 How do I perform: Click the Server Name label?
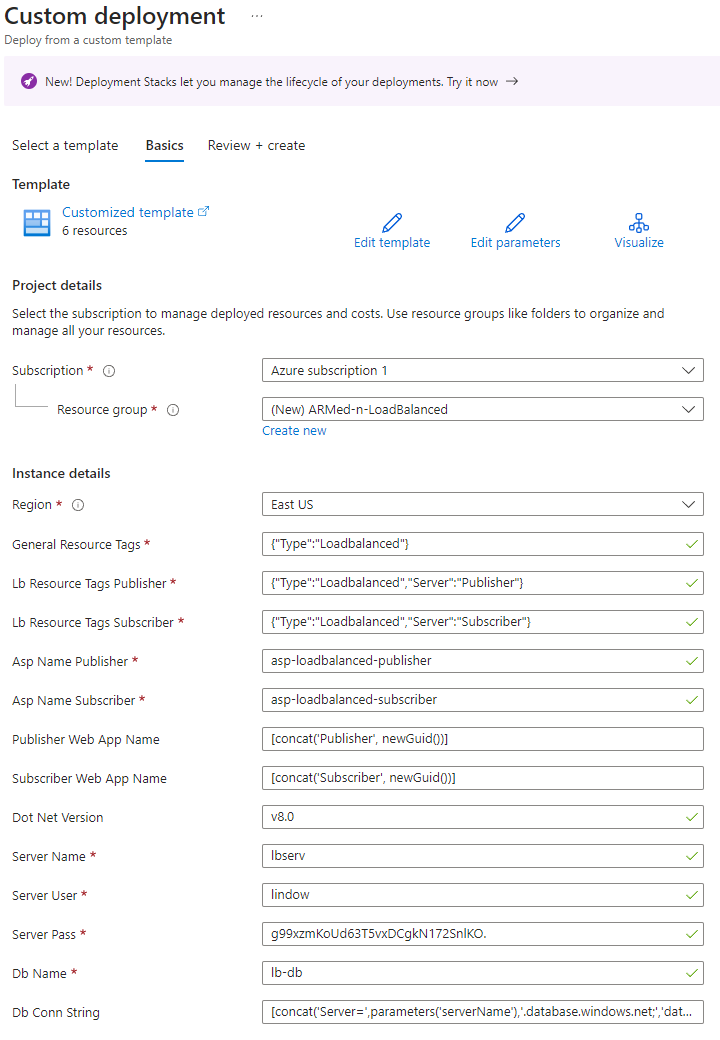coord(48,857)
